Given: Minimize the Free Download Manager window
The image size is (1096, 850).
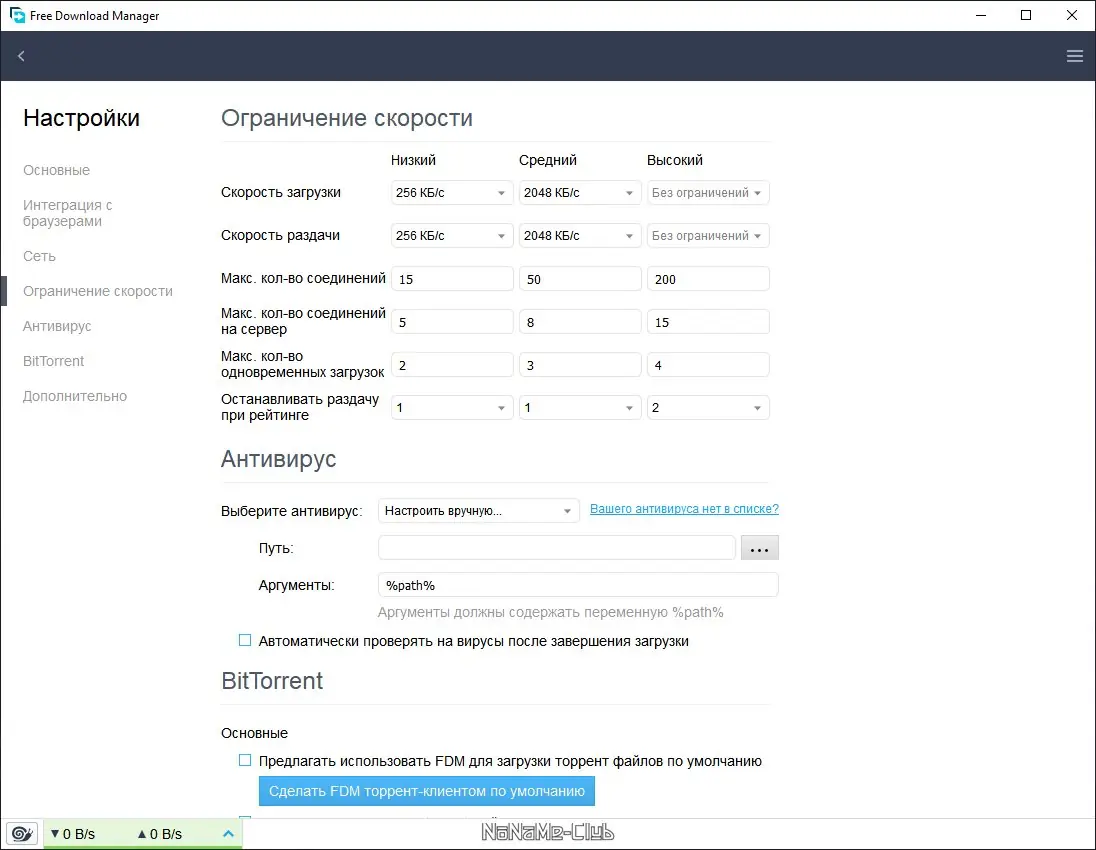Looking at the screenshot, I should pyautogui.click(x=981, y=15).
